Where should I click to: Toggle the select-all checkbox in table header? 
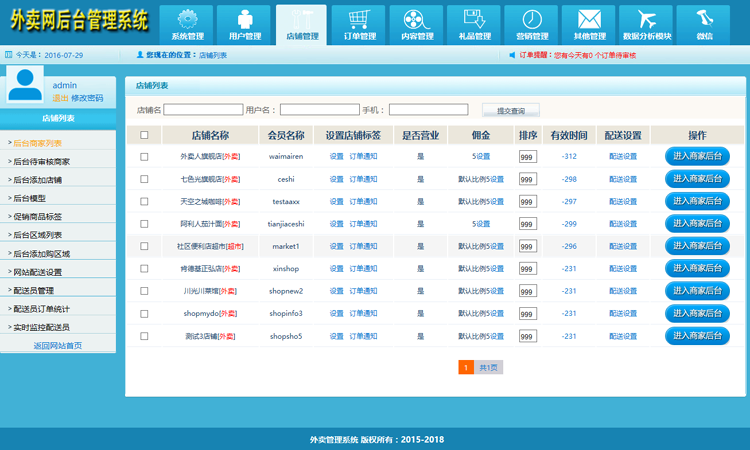(x=144, y=135)
